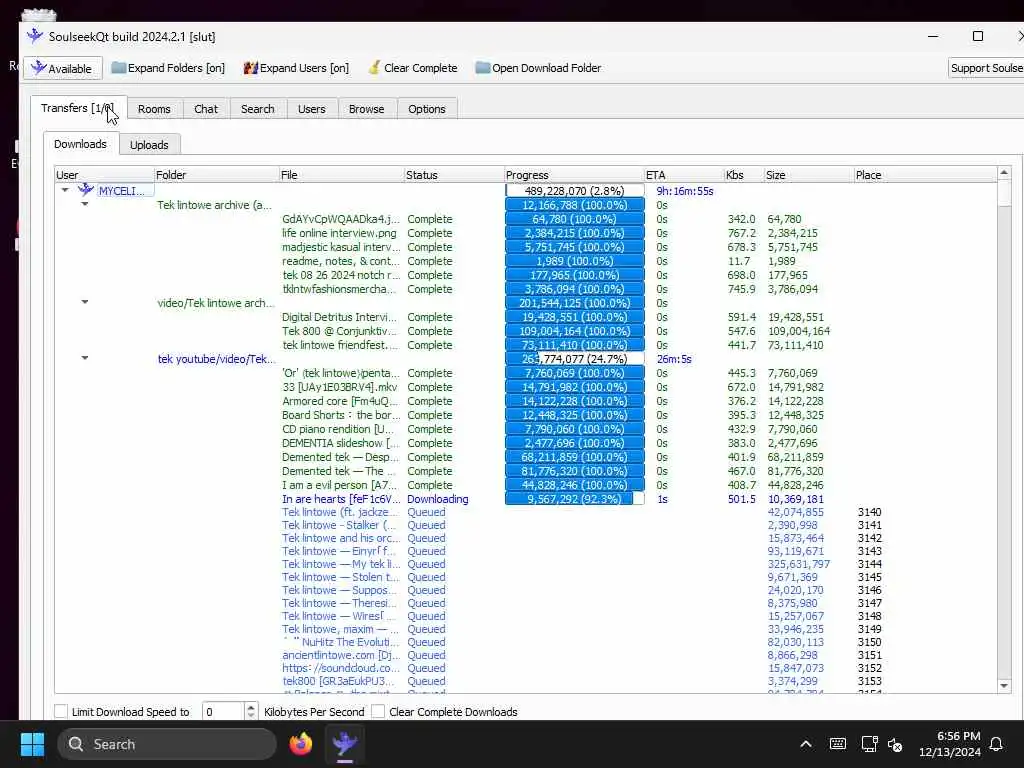Open the Search tab
1024x768 pixels.
pyautogui.click(x=258, y=109)
